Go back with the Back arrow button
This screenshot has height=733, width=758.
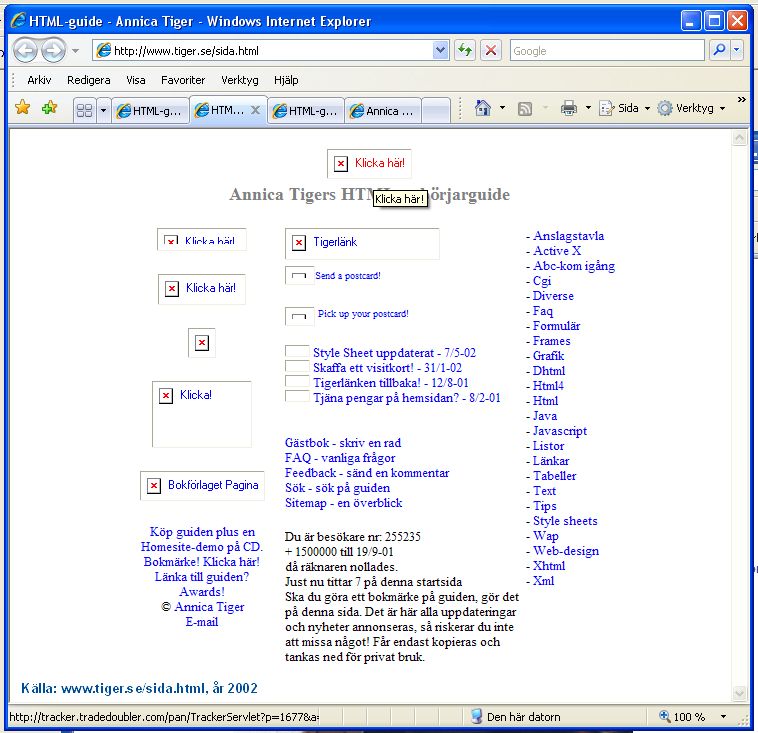26,50
